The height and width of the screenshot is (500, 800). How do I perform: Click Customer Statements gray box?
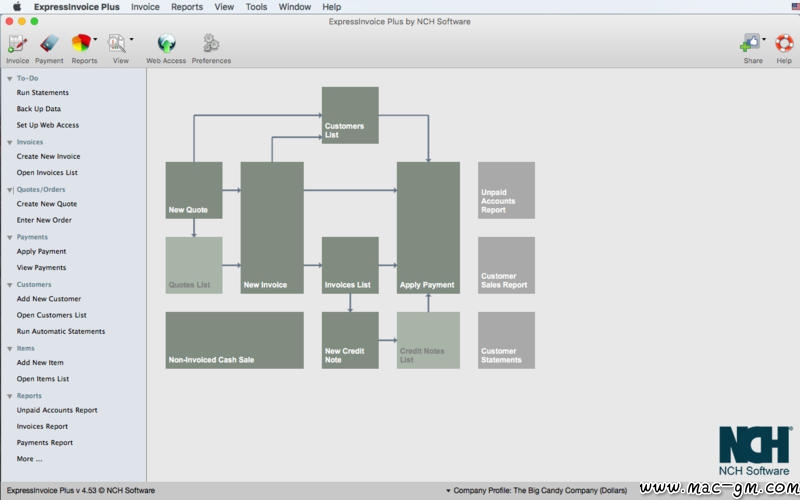click(506, 340)
